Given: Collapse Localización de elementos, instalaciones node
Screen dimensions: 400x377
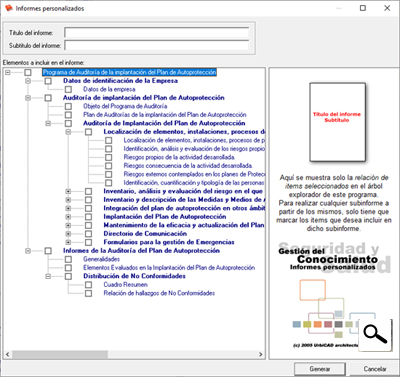Looking at the screenshot, I should [68, 132].
